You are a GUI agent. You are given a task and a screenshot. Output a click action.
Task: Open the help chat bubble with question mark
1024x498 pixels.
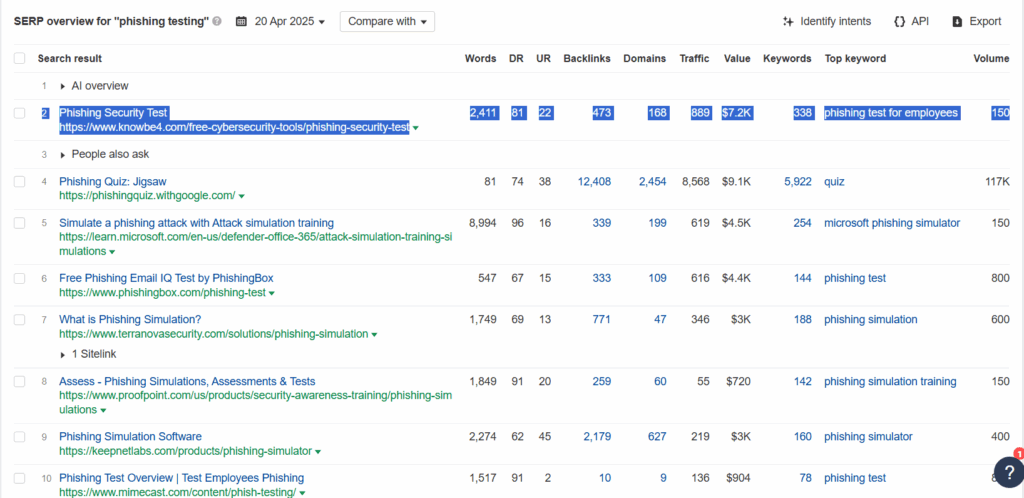[1008, 471]
